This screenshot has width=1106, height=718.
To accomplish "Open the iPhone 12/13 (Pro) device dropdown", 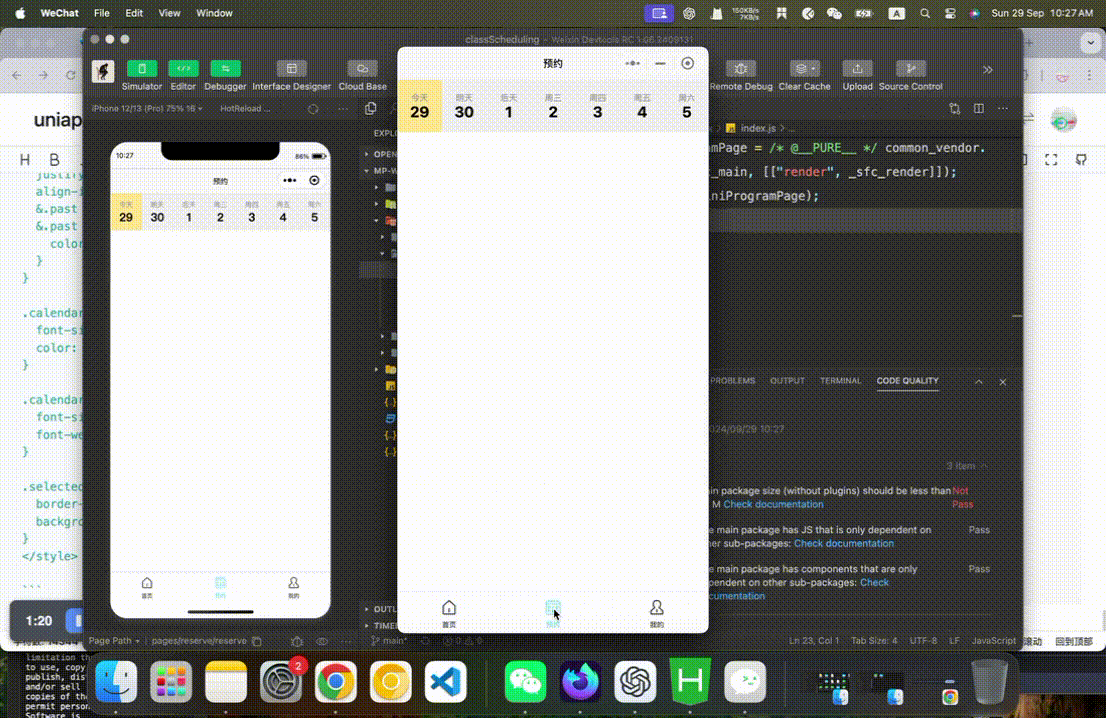I will pyautogui.click(x=147, y=109).
